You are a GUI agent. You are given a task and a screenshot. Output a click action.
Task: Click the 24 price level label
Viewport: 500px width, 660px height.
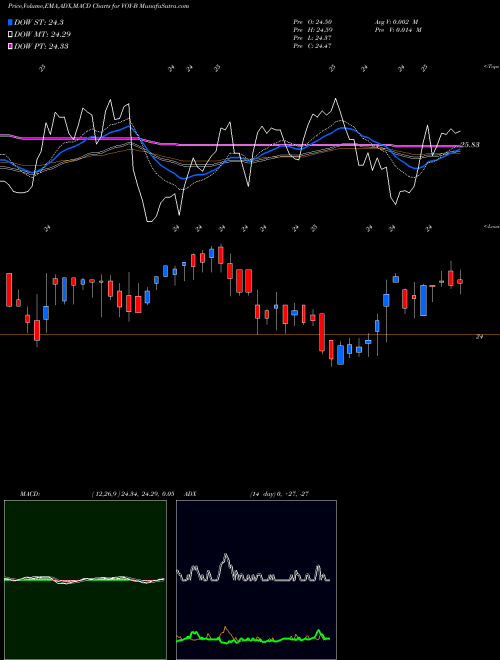point(479,337)
